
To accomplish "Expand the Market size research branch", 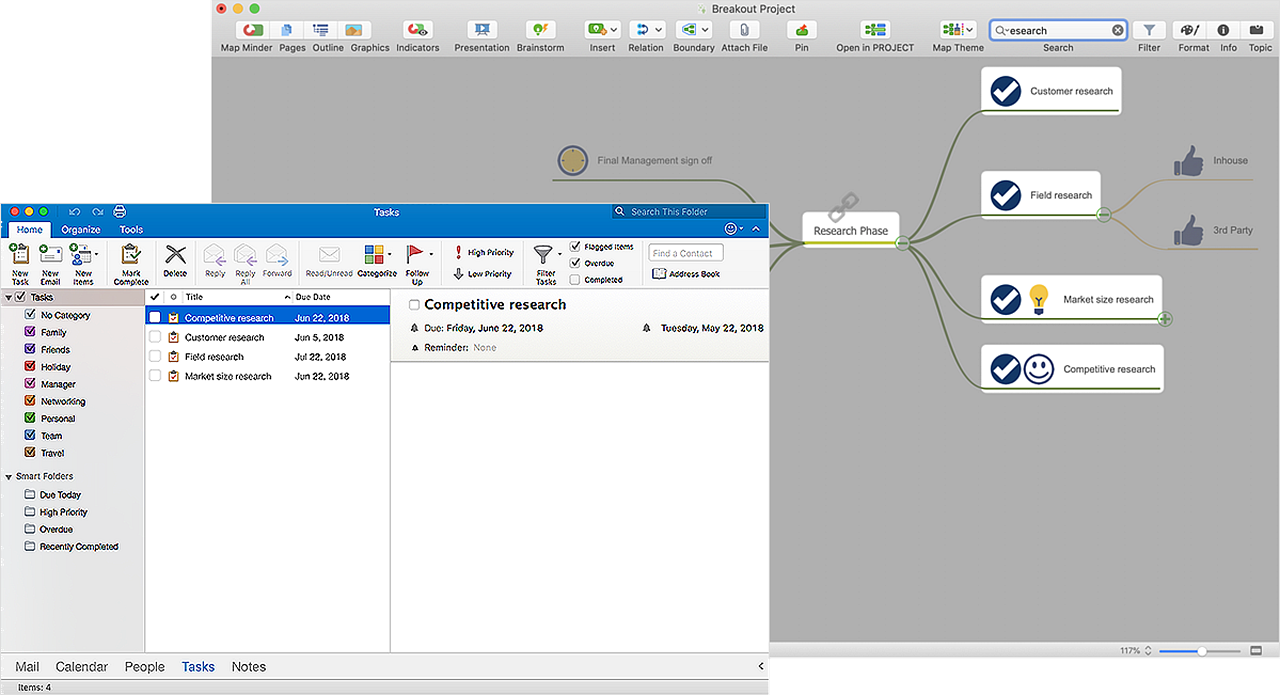I will [1165, 319].
